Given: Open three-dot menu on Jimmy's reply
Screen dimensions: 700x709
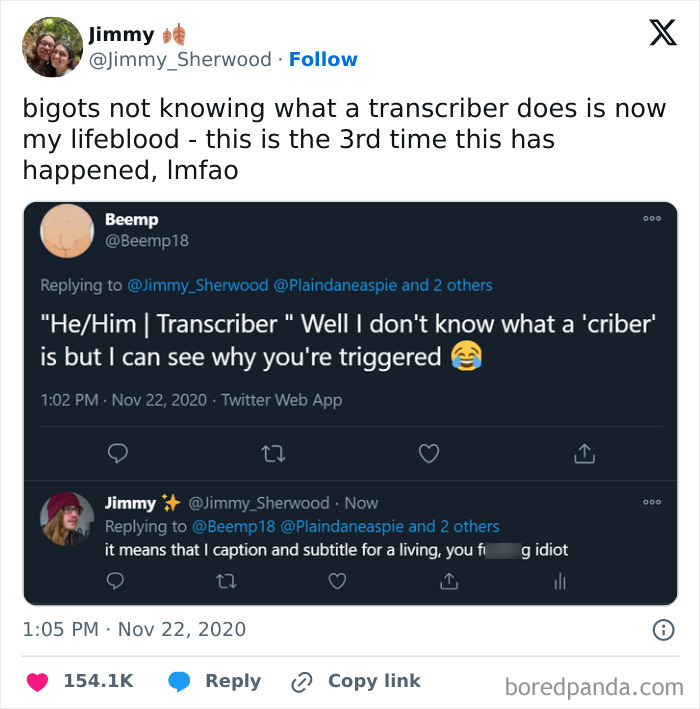Looking at the screenshot, I should (652, 502).
